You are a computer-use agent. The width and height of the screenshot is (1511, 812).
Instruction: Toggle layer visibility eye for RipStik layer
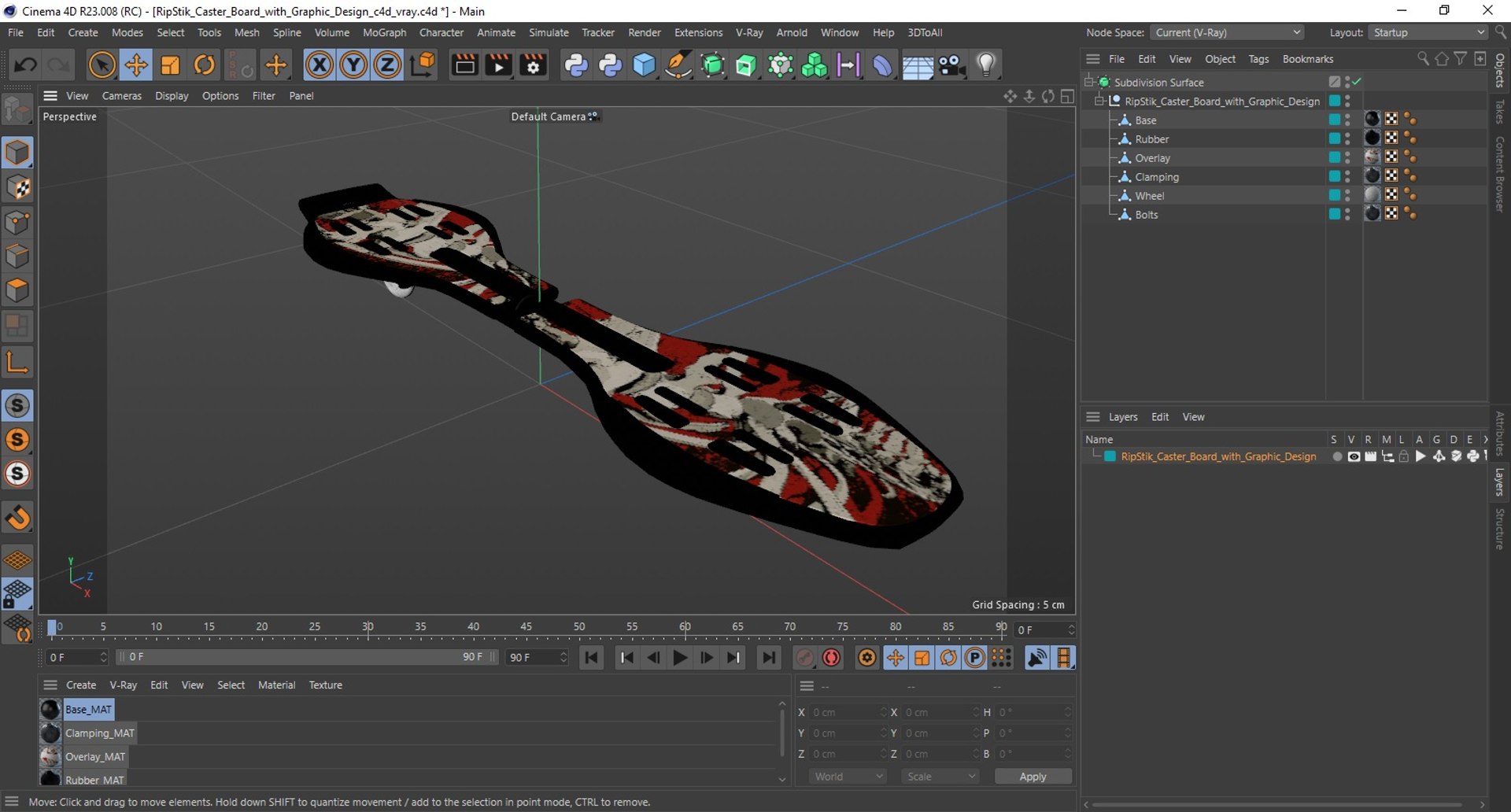pos(1354,456)
